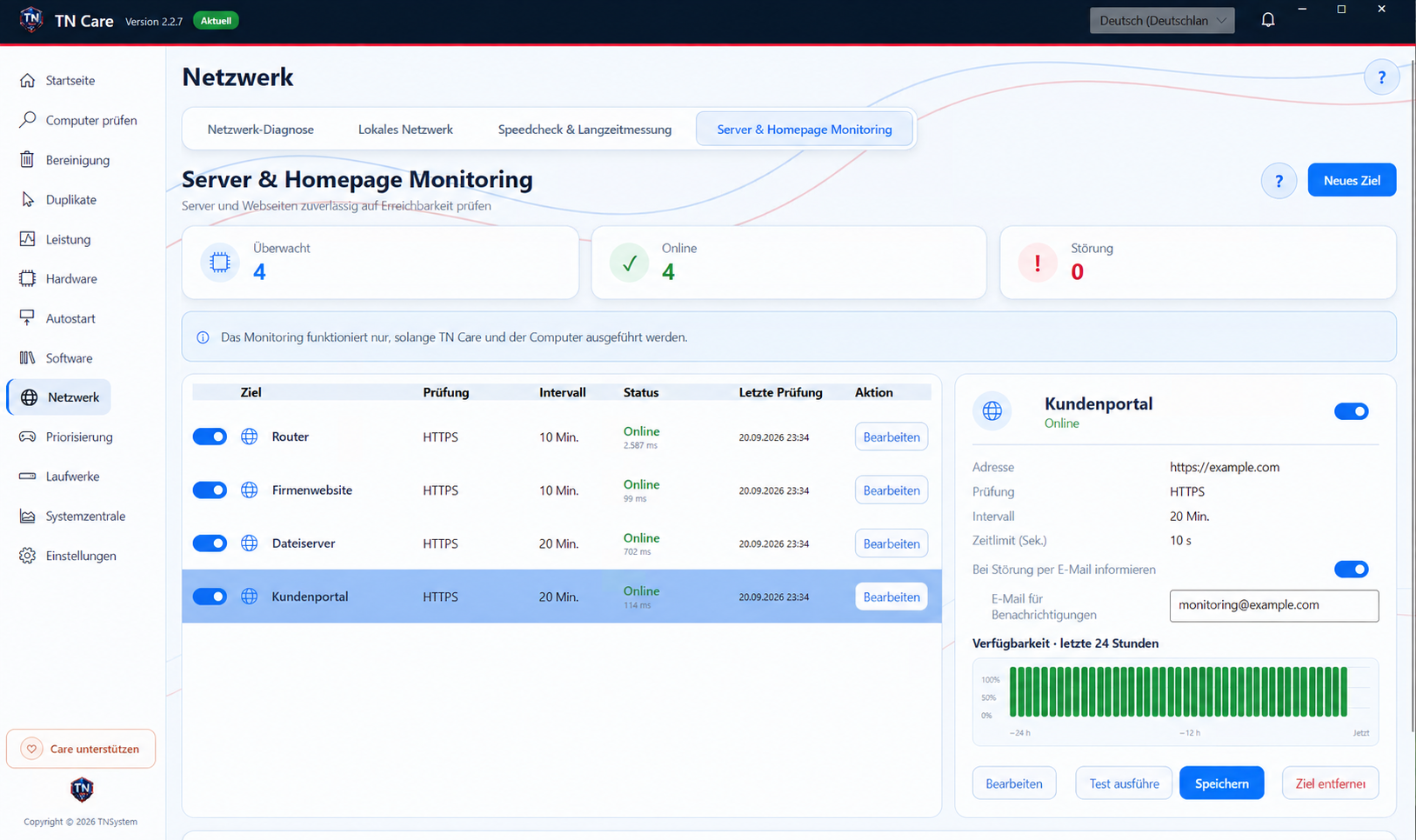The image size is (1416, 840).
Task: Click the Speichern button
Action: 1221,783
